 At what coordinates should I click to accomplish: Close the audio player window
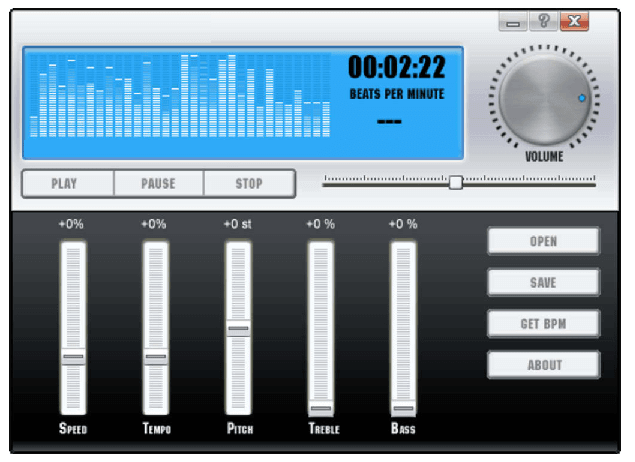click(x=574, y=21)
